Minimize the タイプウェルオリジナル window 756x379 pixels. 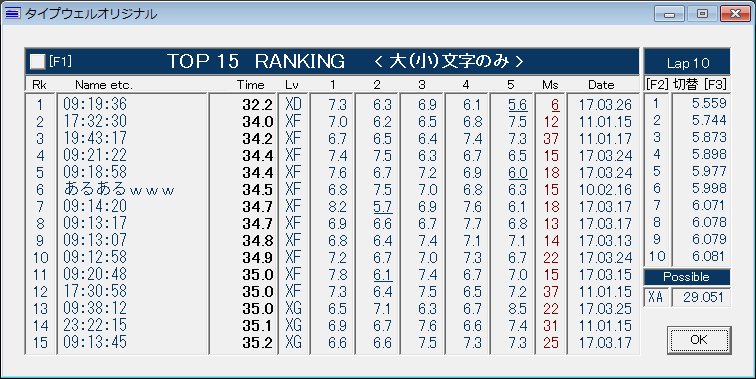pos(669,14)
